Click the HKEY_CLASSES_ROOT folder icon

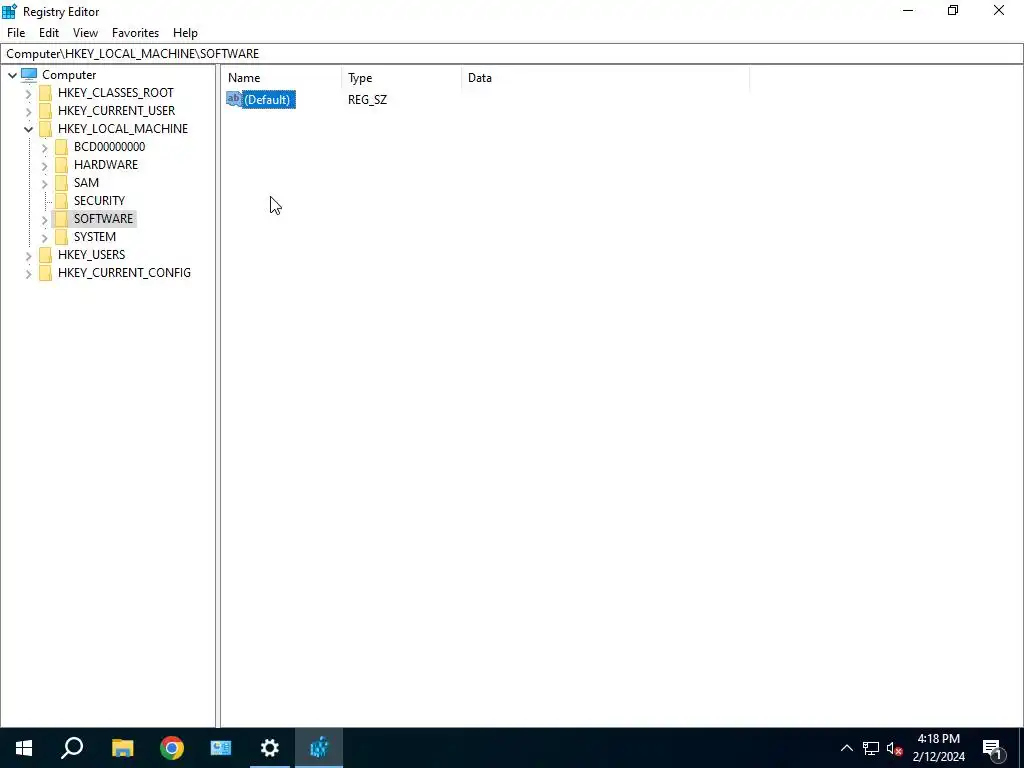tap(45, 93)
